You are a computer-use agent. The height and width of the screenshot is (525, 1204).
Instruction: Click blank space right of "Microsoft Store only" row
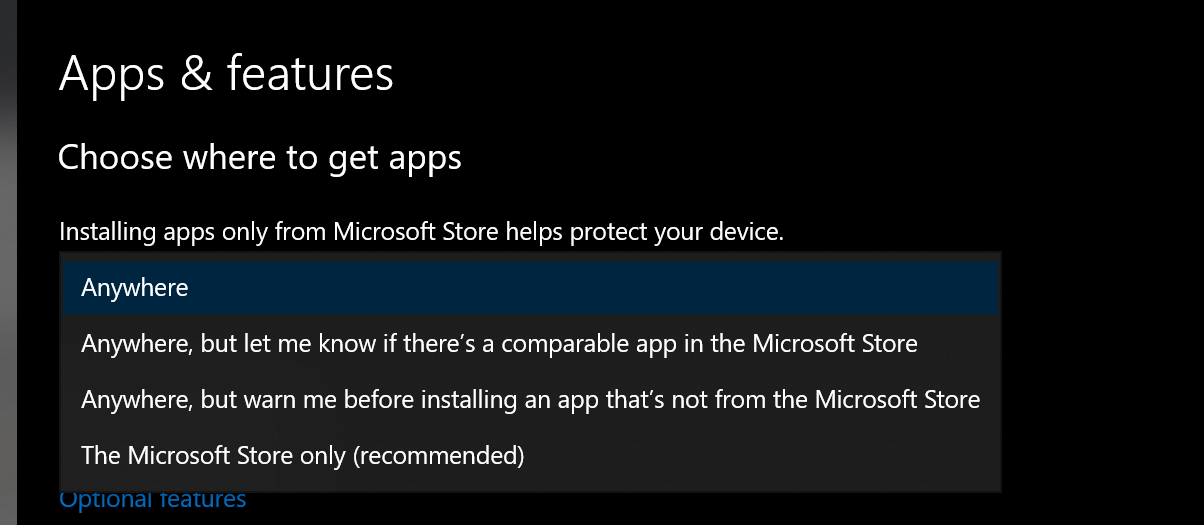tap(760, 456)
